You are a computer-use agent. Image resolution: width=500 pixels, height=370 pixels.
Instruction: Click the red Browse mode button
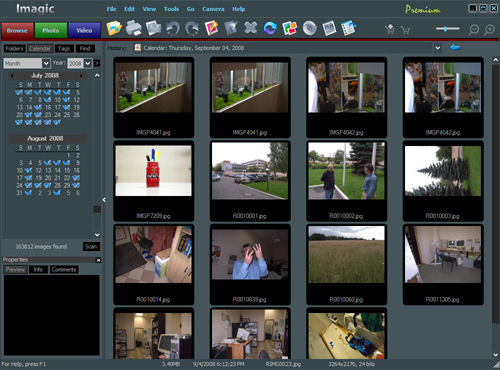[17, 30]
